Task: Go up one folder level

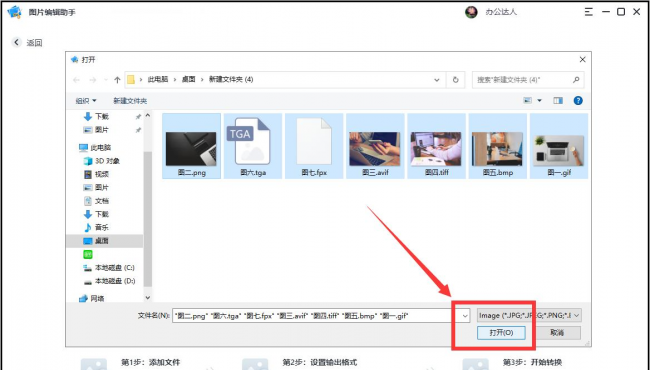Action: (117, 80)
